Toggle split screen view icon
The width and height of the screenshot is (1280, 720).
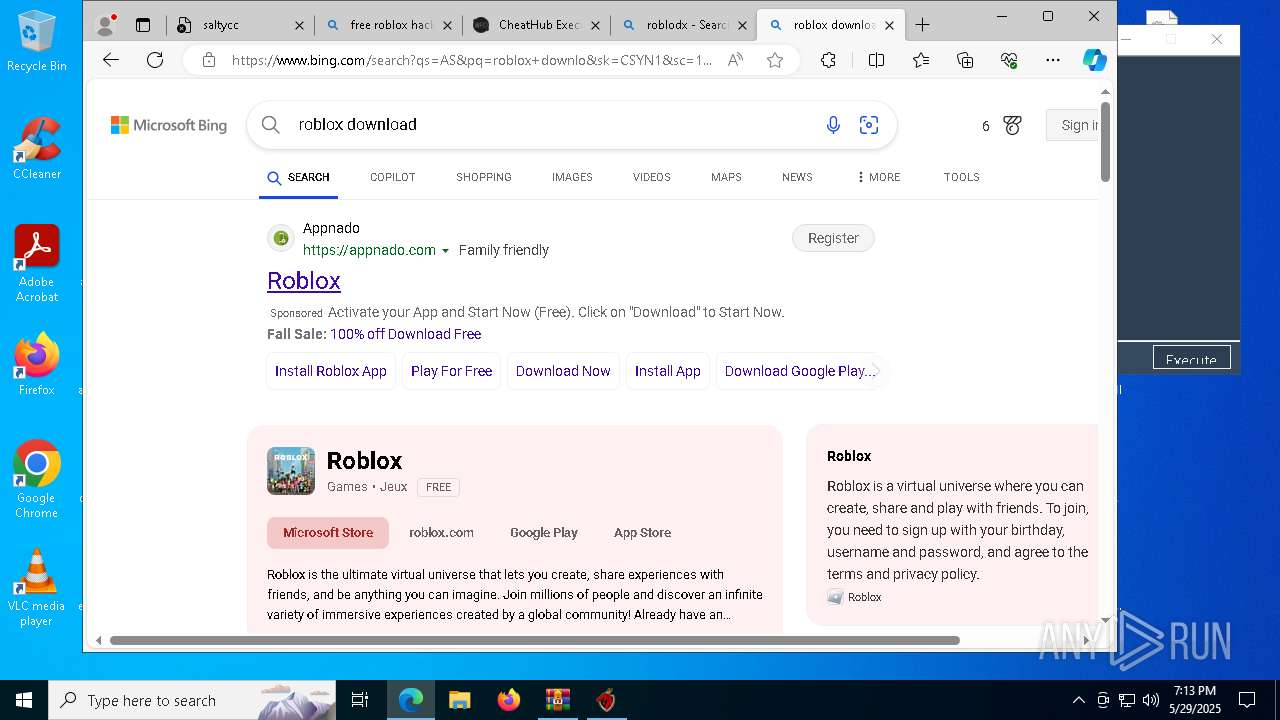click(876, 60)
